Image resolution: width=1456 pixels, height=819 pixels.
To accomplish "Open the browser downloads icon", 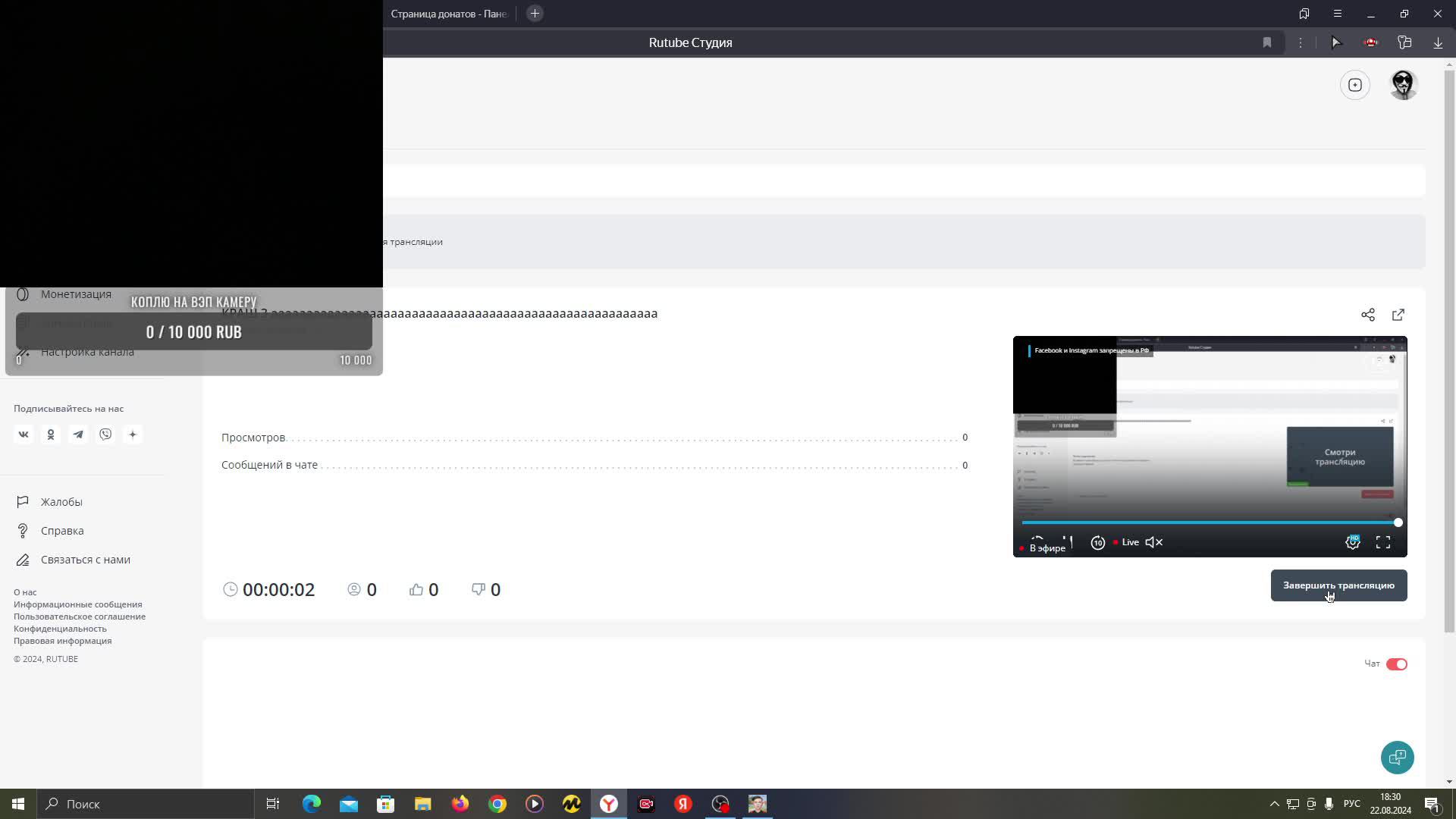I will 1438,42.
